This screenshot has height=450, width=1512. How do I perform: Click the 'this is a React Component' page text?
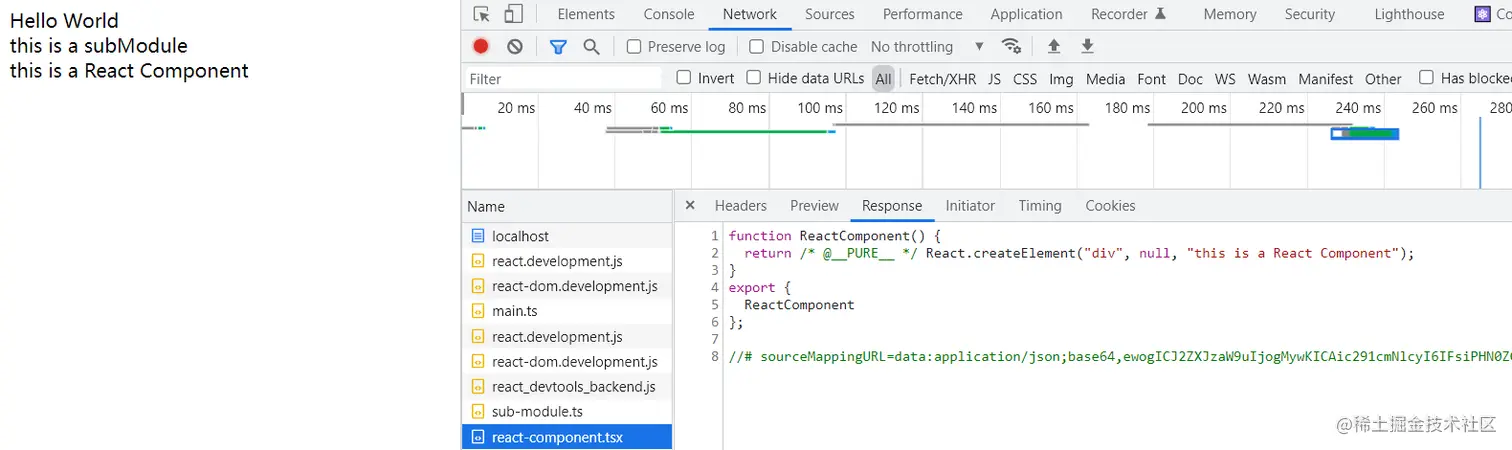click(x=129, y=71)
